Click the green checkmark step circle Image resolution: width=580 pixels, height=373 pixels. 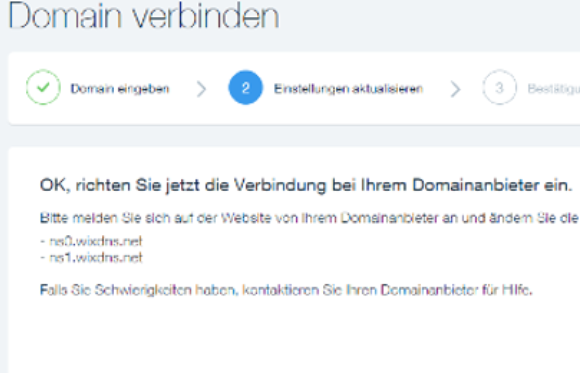[x=43, y=87]
